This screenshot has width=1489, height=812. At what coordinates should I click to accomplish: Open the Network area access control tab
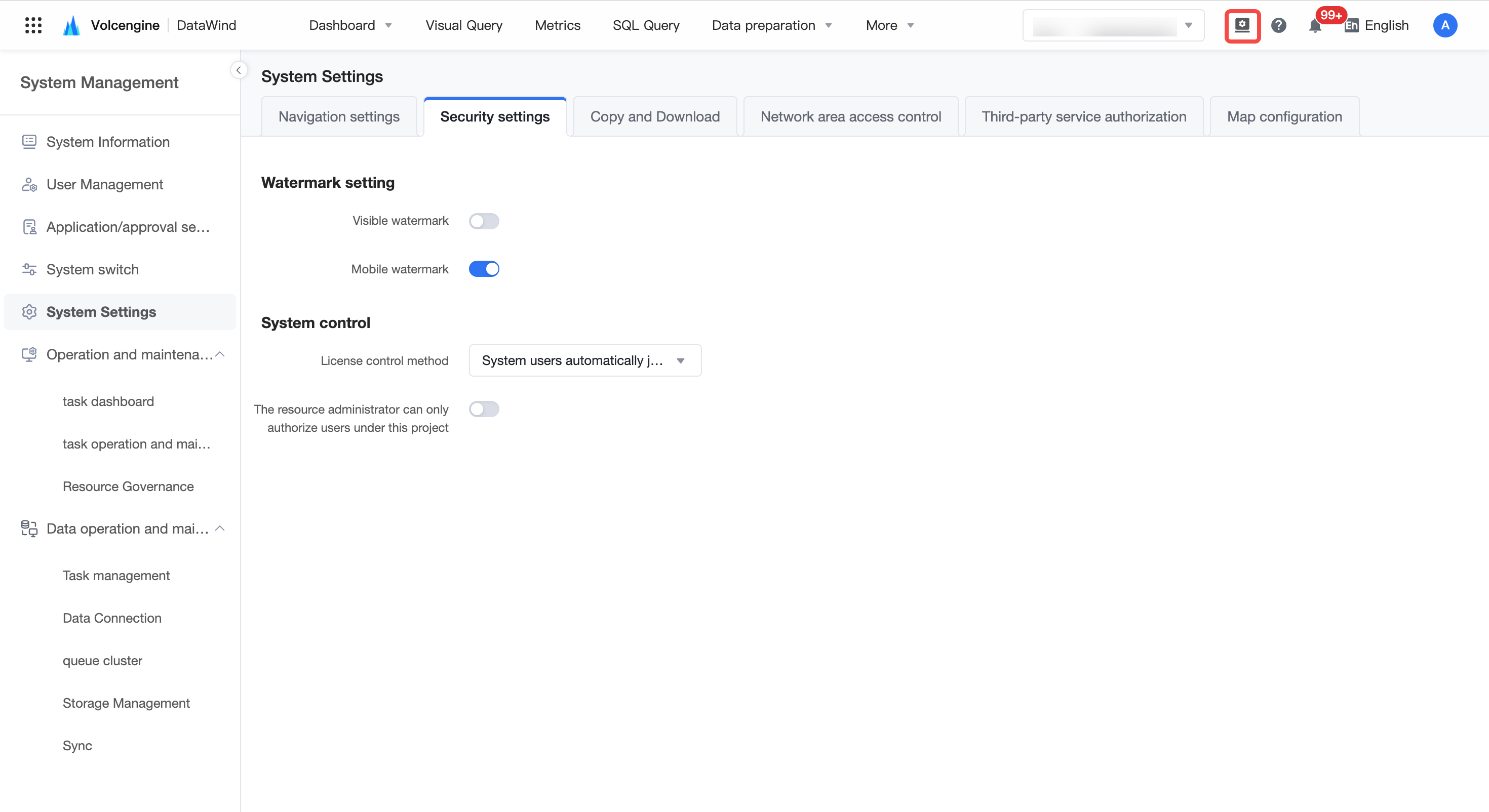(850, 117)
